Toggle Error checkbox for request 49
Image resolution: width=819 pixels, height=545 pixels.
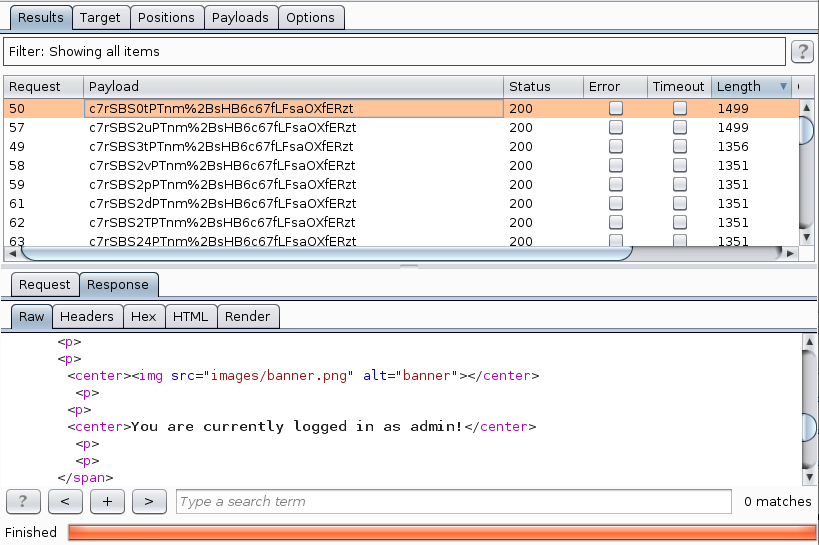point(616,146)
